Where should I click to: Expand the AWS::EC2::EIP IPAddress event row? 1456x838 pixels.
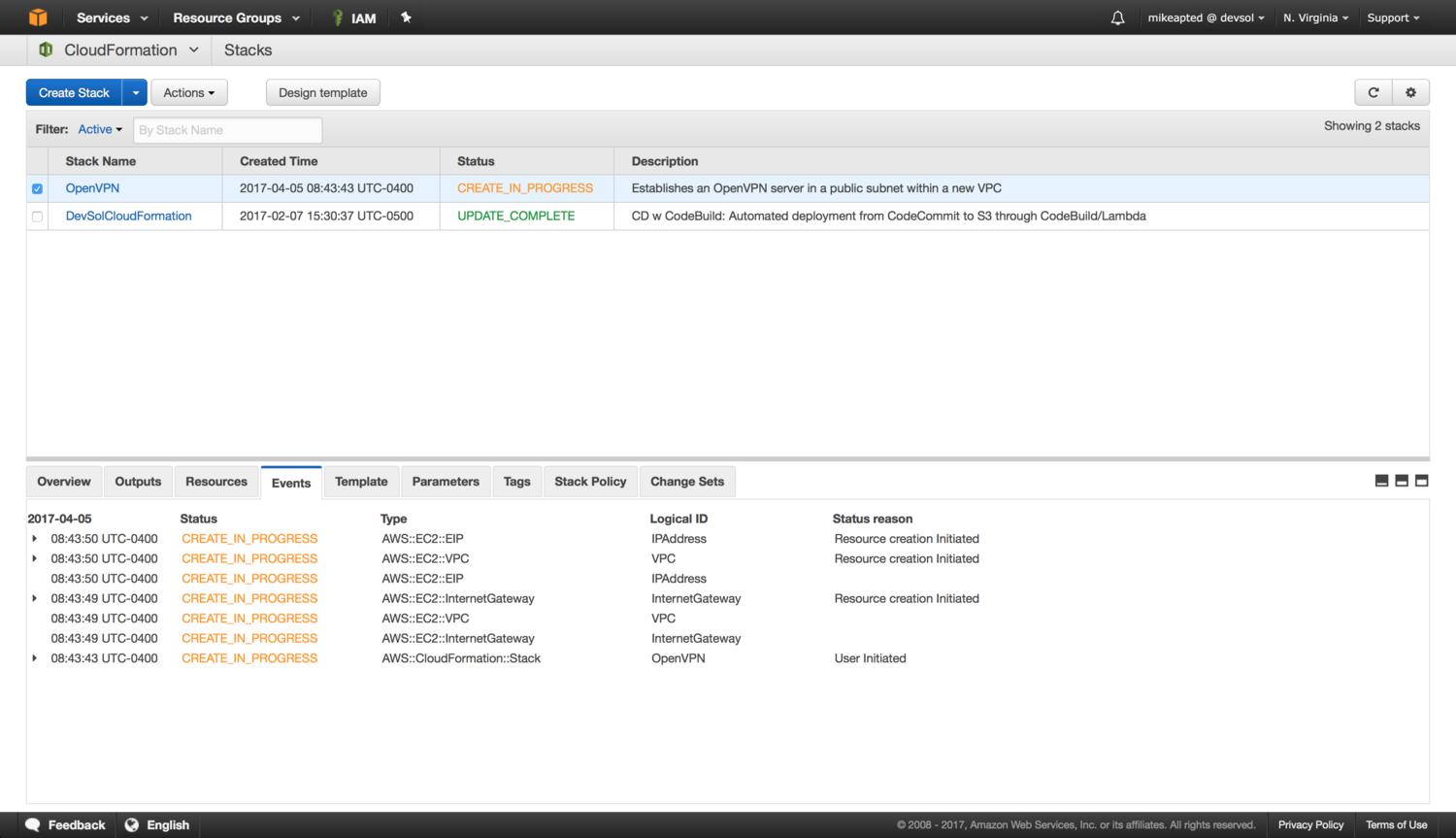point(35,539)
